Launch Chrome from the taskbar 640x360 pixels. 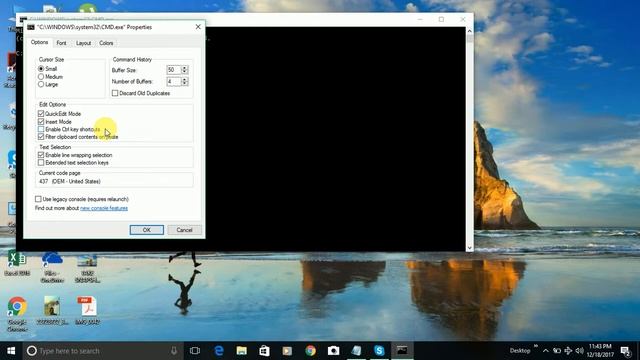311,351
